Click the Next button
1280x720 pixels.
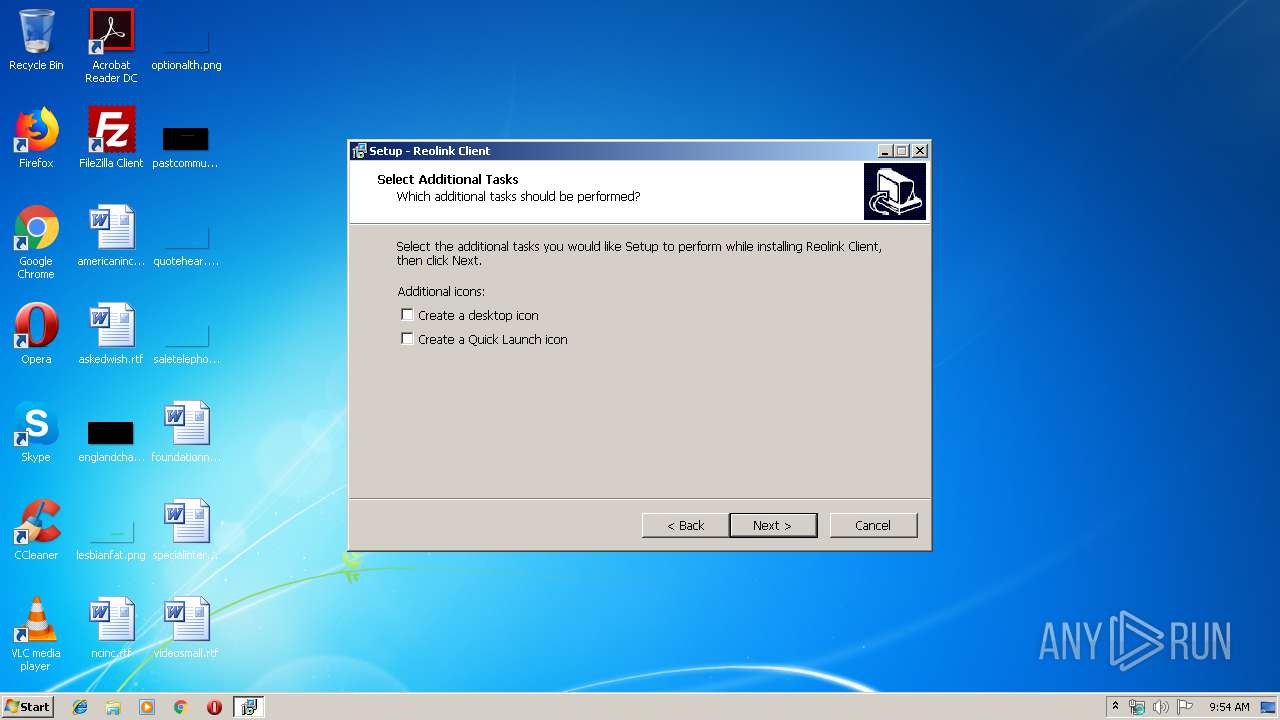pos(773,525)
